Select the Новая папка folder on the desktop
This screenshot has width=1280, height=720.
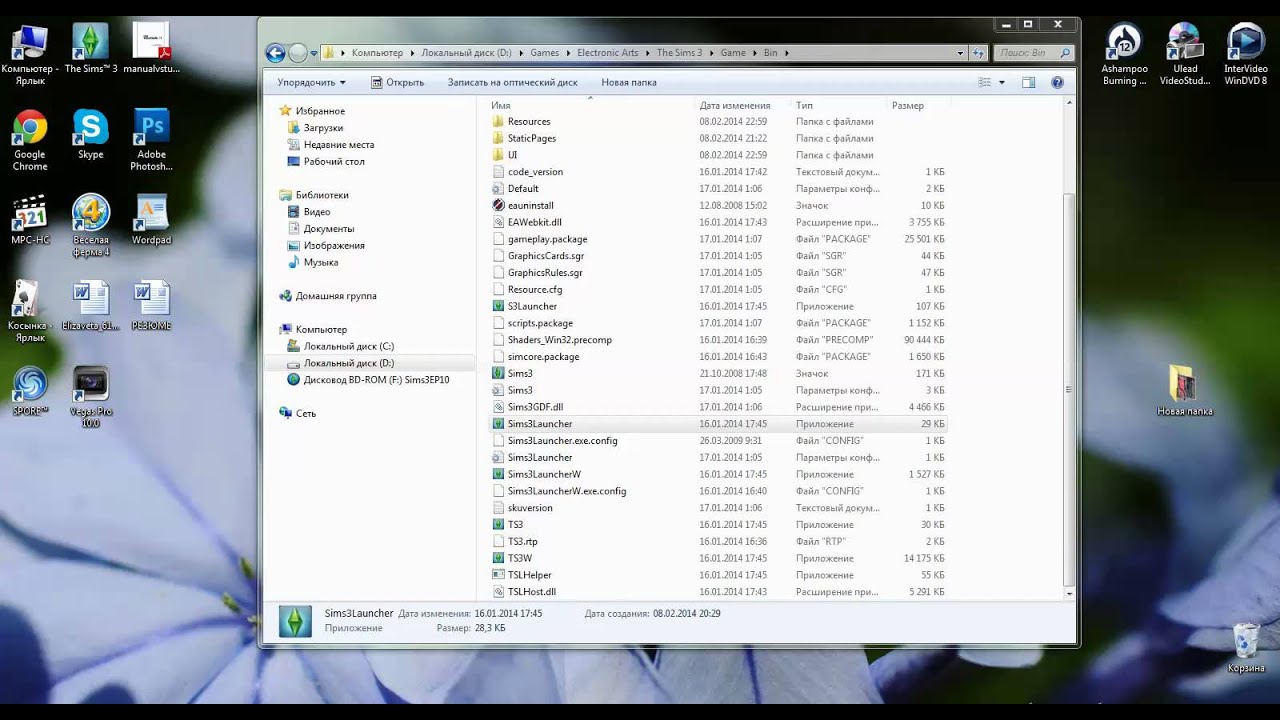click(x=1185, y=391)
